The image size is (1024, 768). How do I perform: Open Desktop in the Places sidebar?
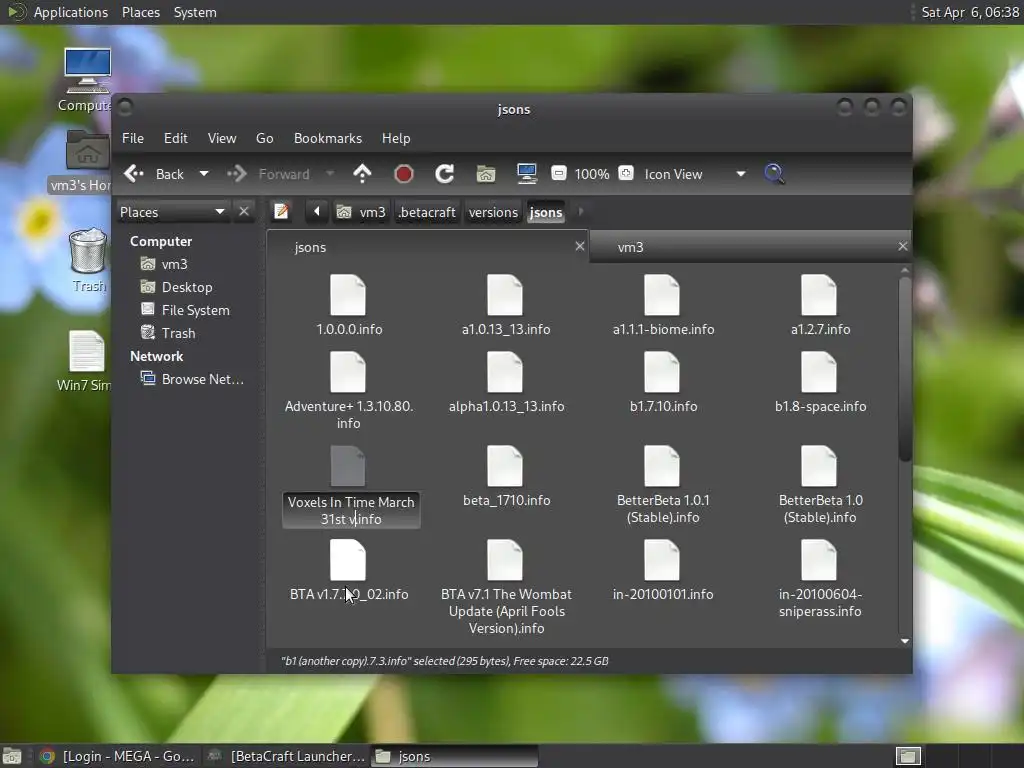[176, 287]
